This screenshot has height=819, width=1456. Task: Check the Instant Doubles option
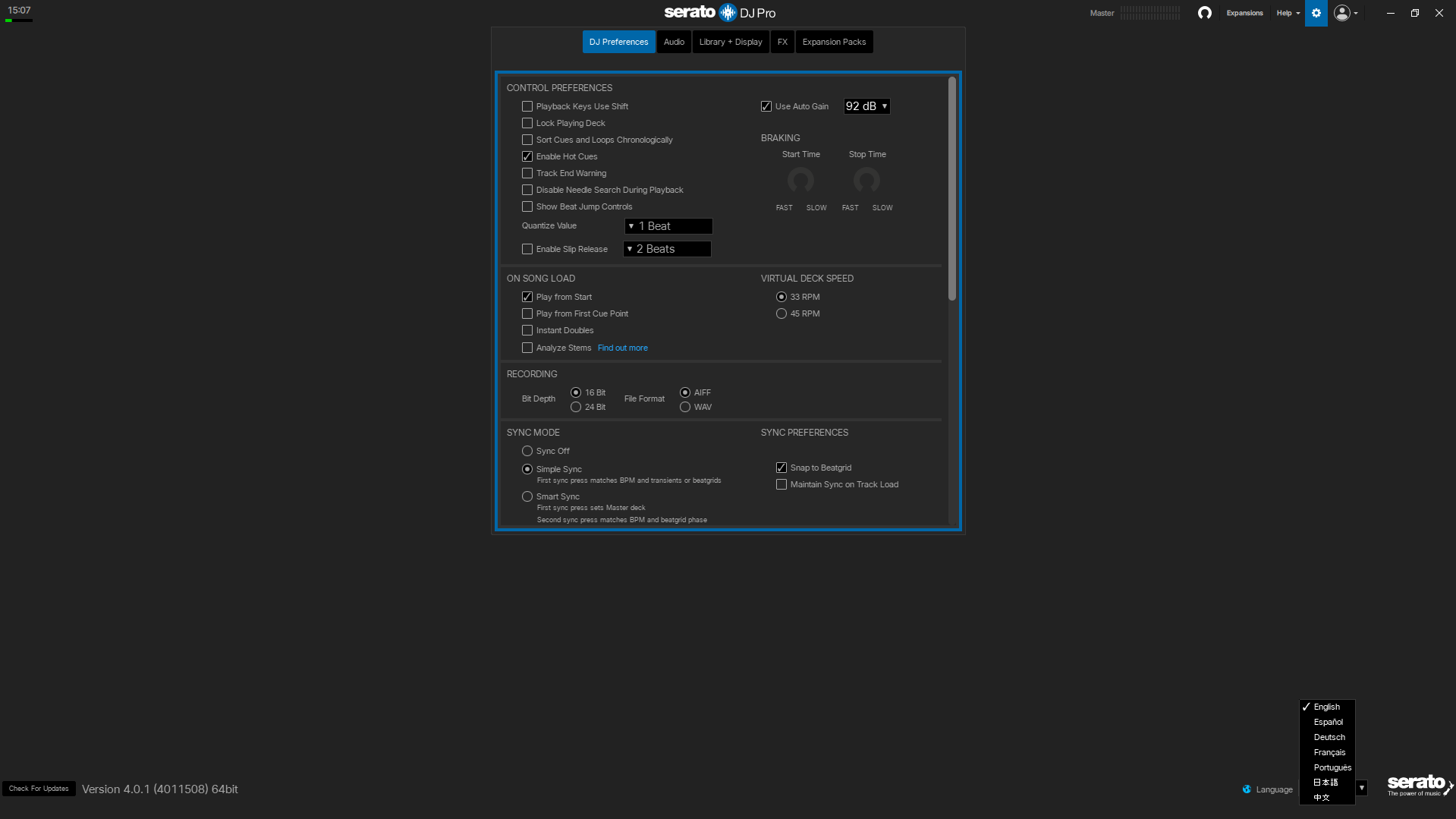point(527,330)
